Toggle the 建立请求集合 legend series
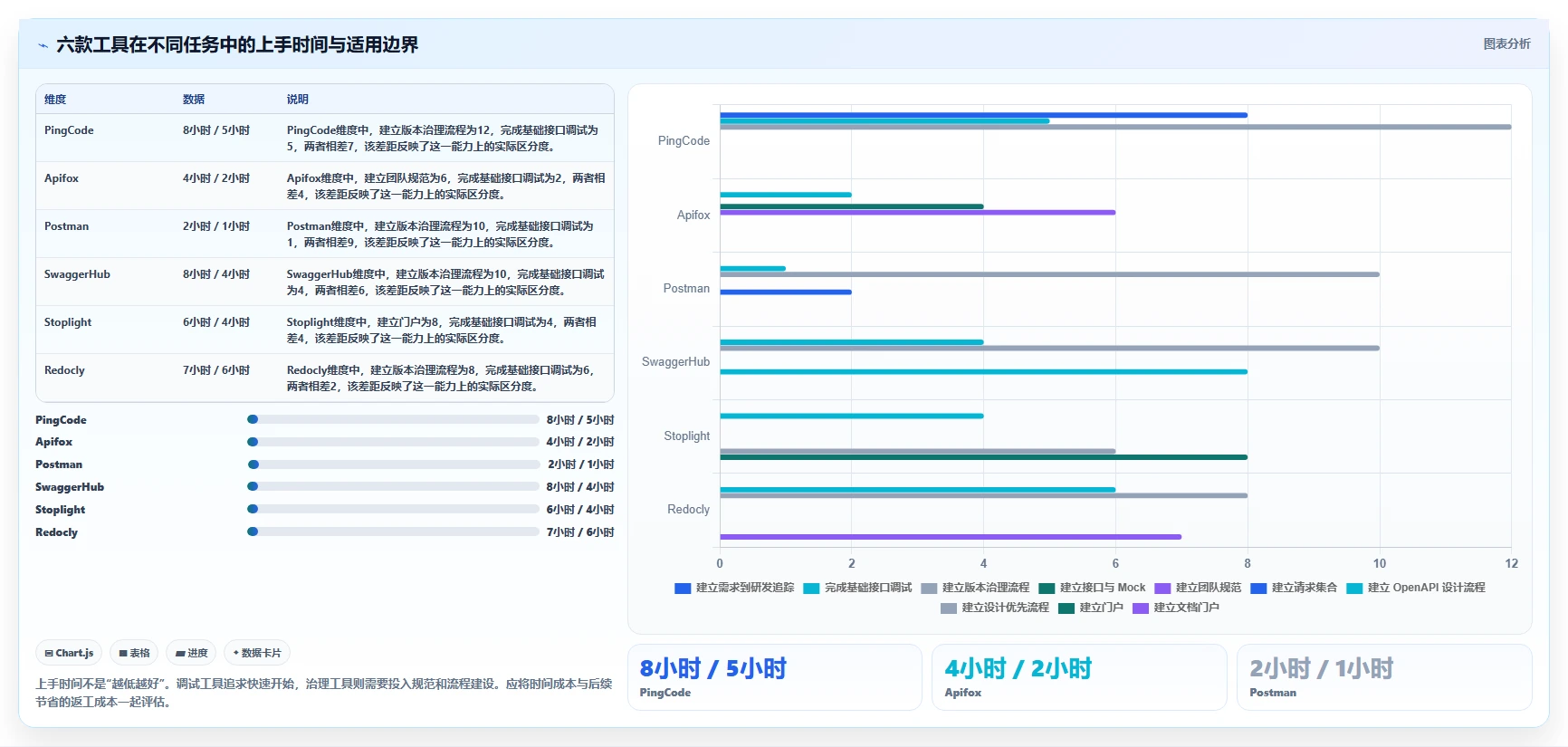Viewport: 1568px width, 747px height. [x=1294, y=588]
